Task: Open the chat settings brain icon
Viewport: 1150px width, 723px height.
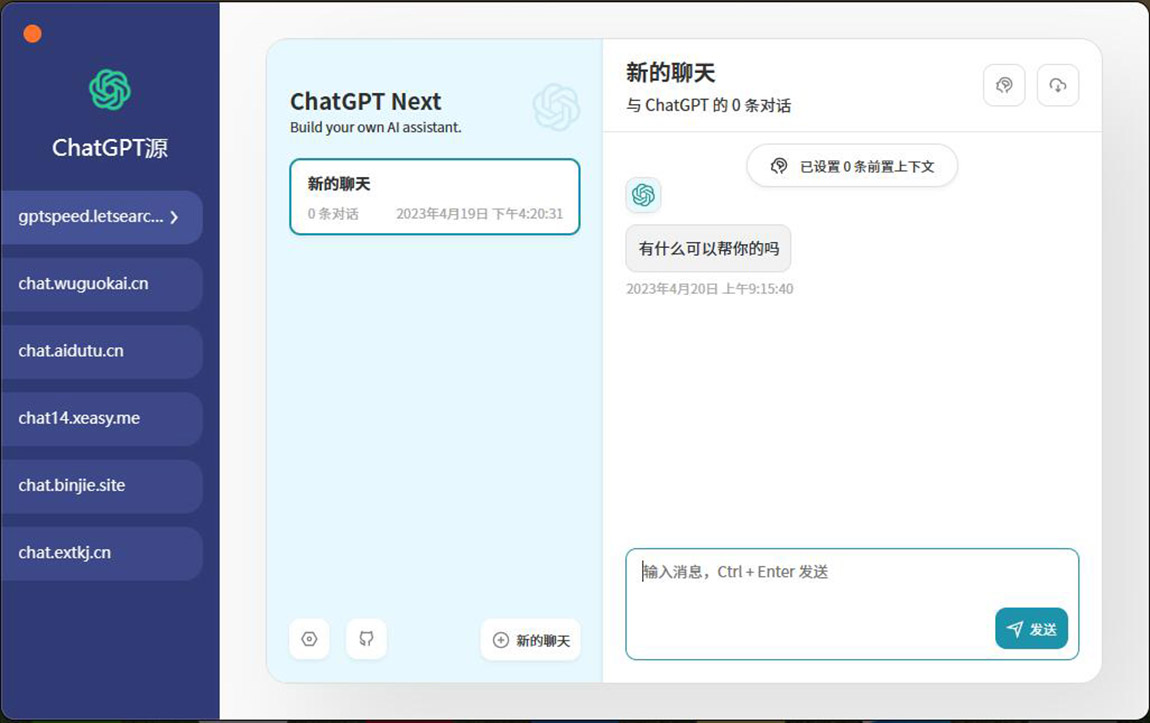Action: (x=1004, y=85)
